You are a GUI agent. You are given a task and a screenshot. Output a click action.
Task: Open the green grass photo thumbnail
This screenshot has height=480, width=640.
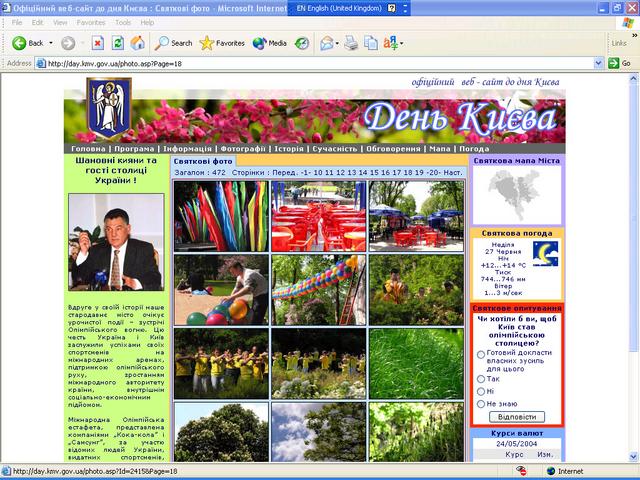coord(416,364)
